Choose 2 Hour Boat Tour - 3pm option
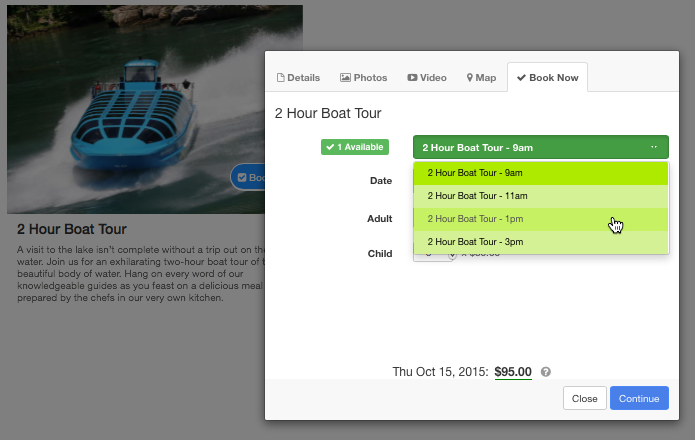 [541, 242]
